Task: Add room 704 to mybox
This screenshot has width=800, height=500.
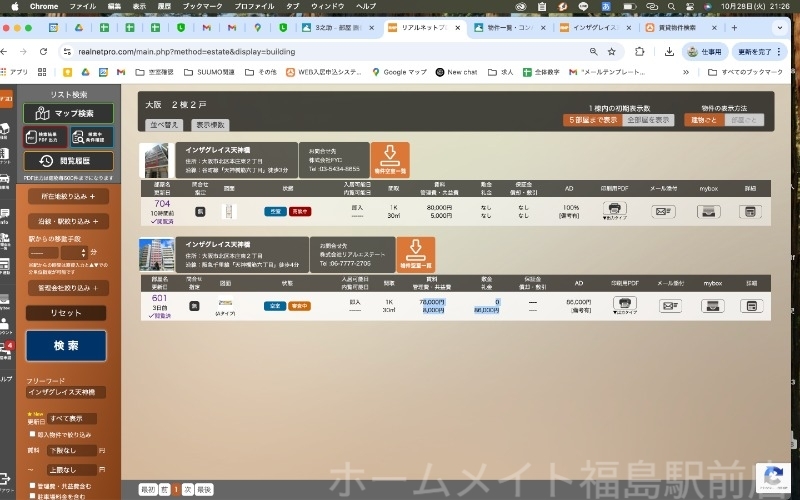Action: (709, 211)
